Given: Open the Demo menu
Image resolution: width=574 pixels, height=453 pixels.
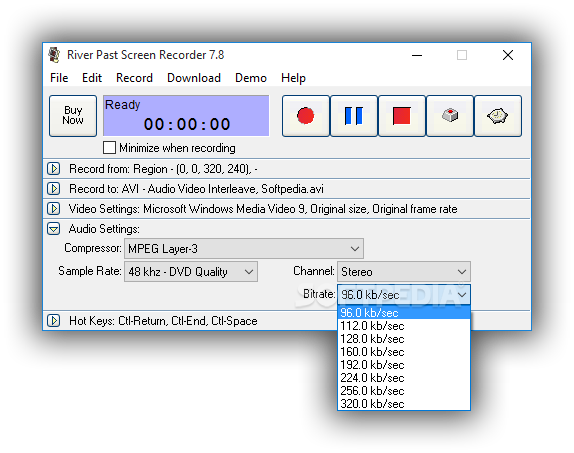Looking at the screenshot, I should click(251, 78).
